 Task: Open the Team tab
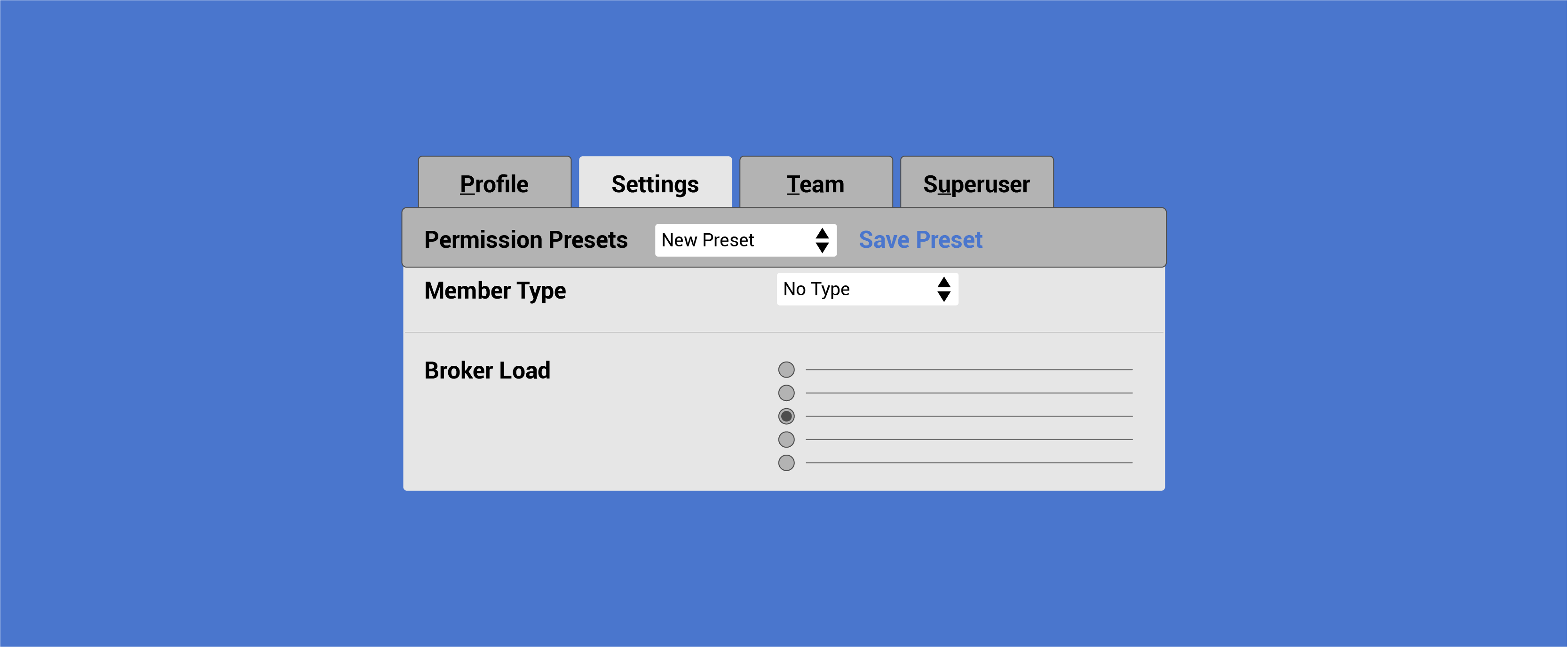pyautogui.click(x=816, y=182)
